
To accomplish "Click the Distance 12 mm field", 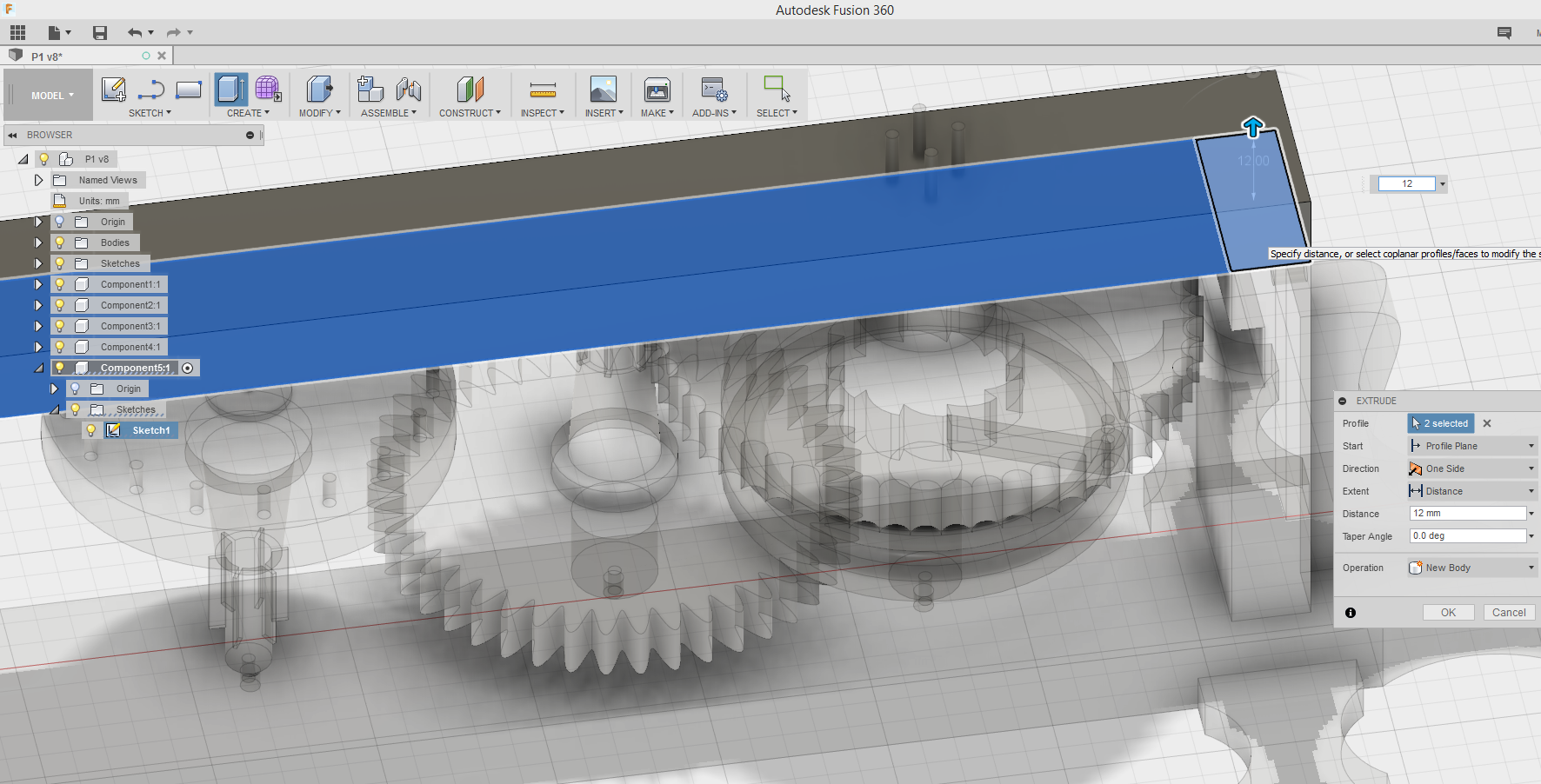I will 1468,514.
